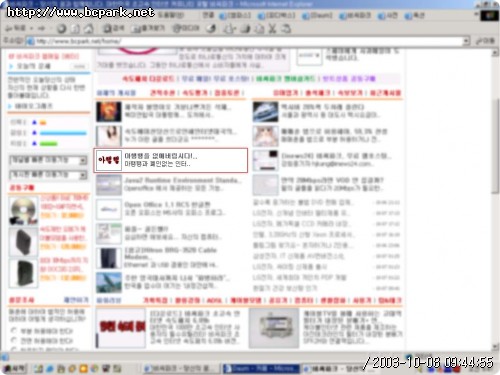Click the red 아햏햏 thumbnail

pyautogui.click(x=108, y=160)
